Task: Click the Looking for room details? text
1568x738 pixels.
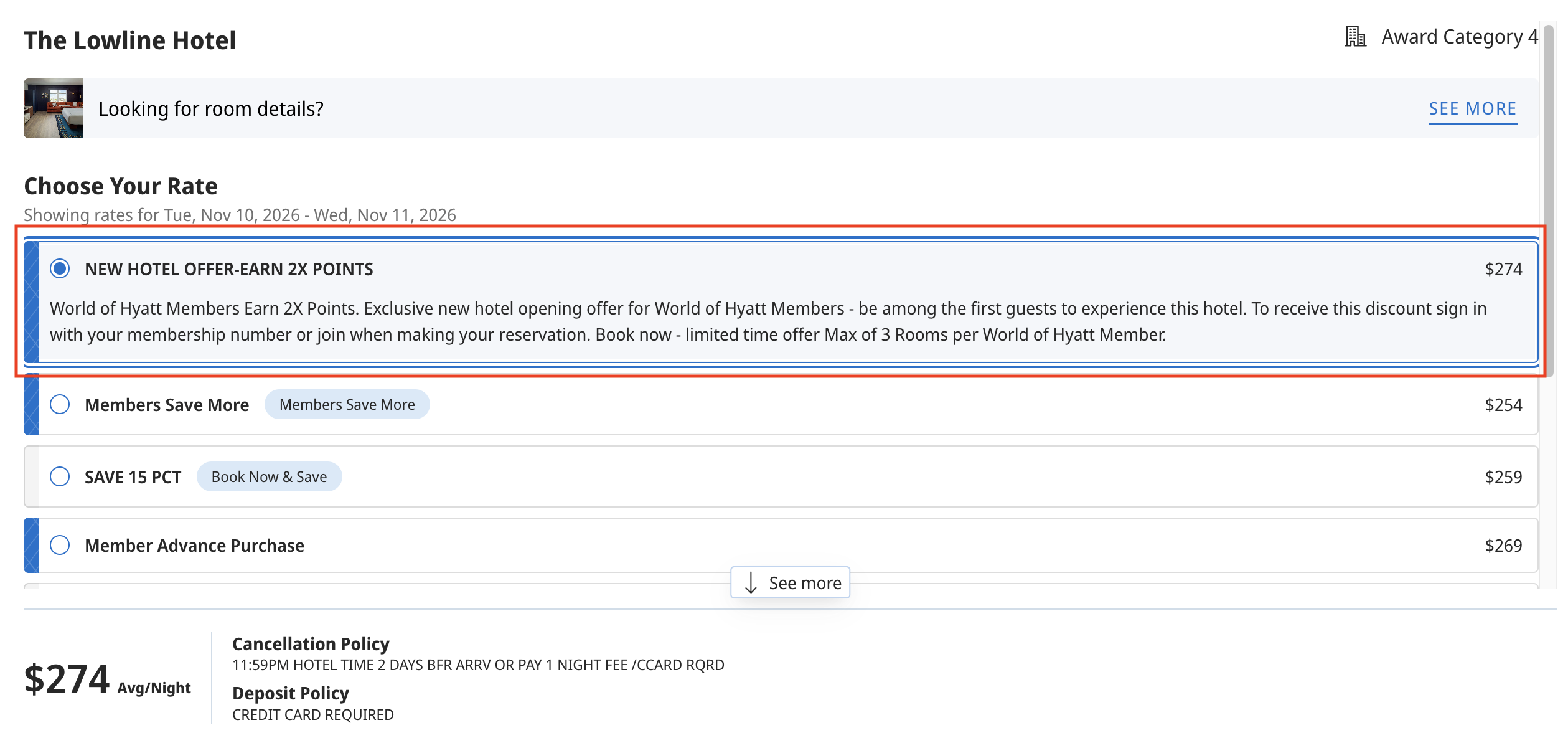Action: pyautogui.click(x=211, y=109)
